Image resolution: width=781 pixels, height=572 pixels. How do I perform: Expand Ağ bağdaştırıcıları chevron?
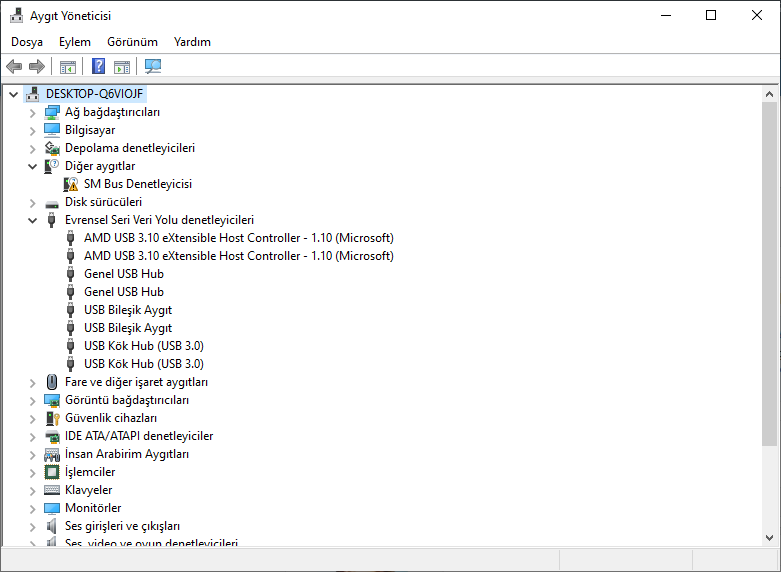coord(32,113)
